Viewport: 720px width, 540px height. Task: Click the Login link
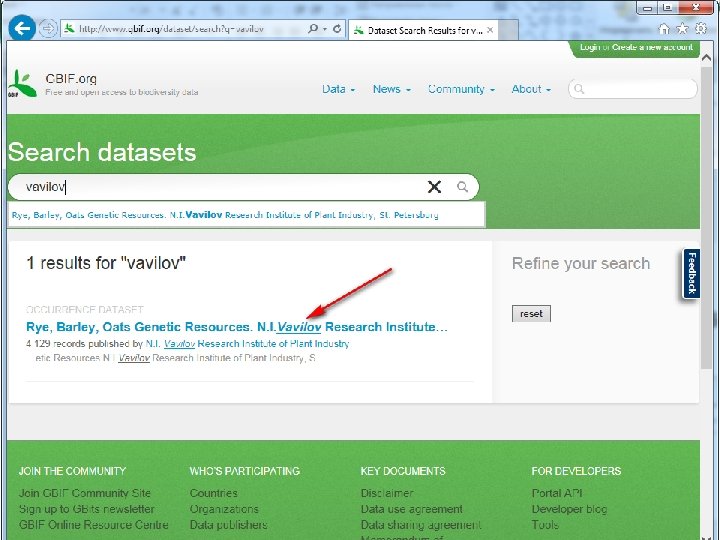[590, 47]
